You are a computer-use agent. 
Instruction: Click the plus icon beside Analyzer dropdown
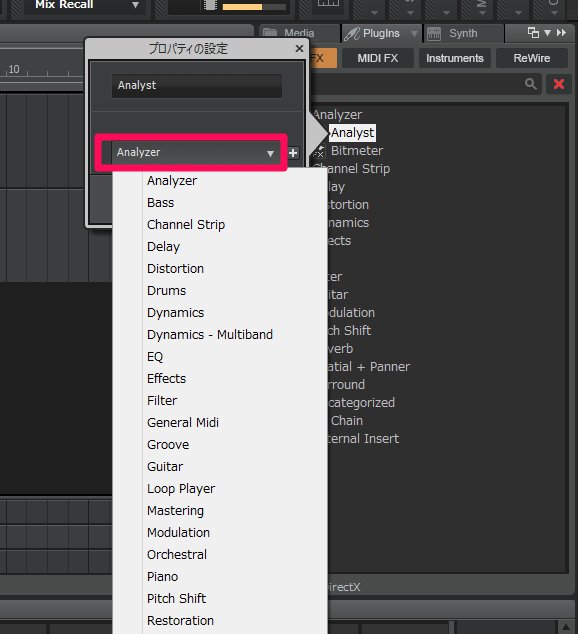pos(293,153)
